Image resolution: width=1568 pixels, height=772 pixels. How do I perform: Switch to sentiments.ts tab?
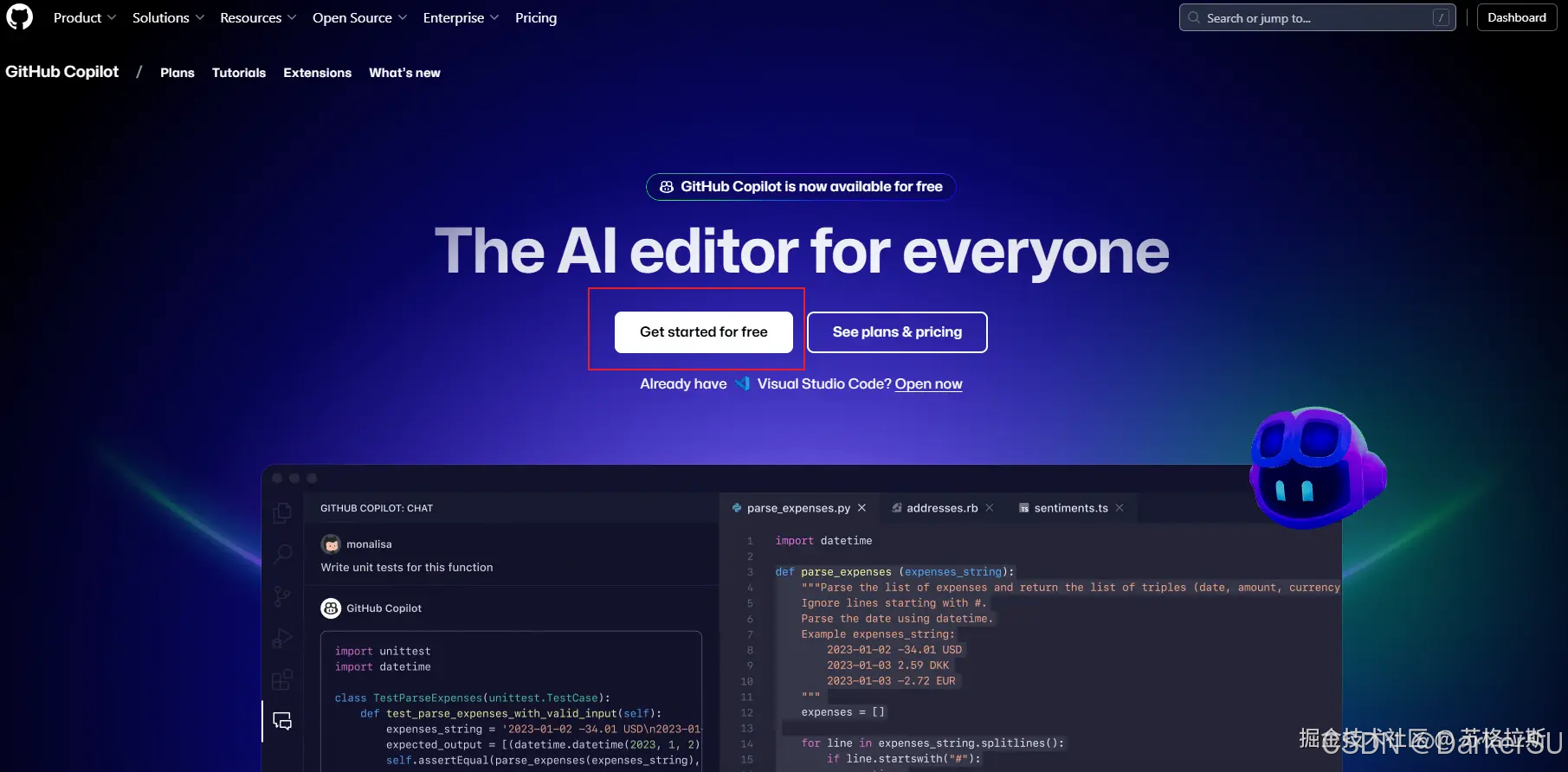pyautogui.click(x=1071, y=508)
